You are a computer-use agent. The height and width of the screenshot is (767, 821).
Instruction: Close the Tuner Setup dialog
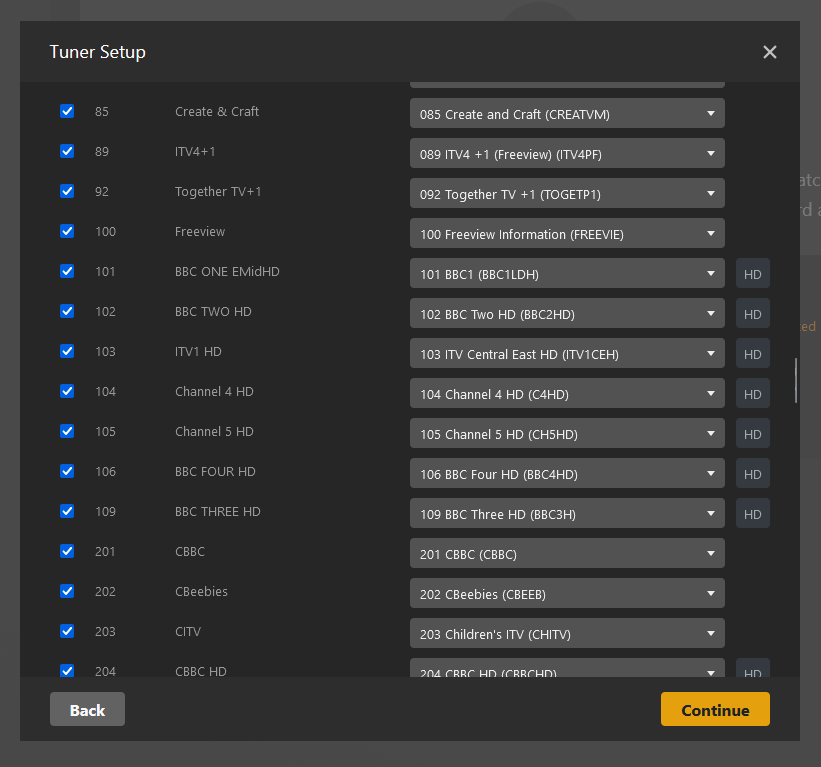point(769,52)
